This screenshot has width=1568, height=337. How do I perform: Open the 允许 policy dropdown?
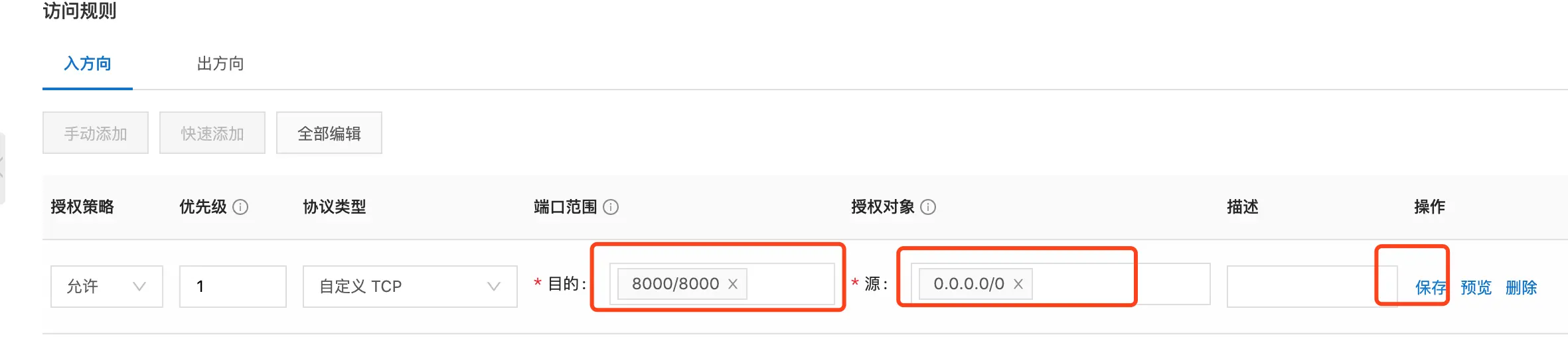pos(107,287)
